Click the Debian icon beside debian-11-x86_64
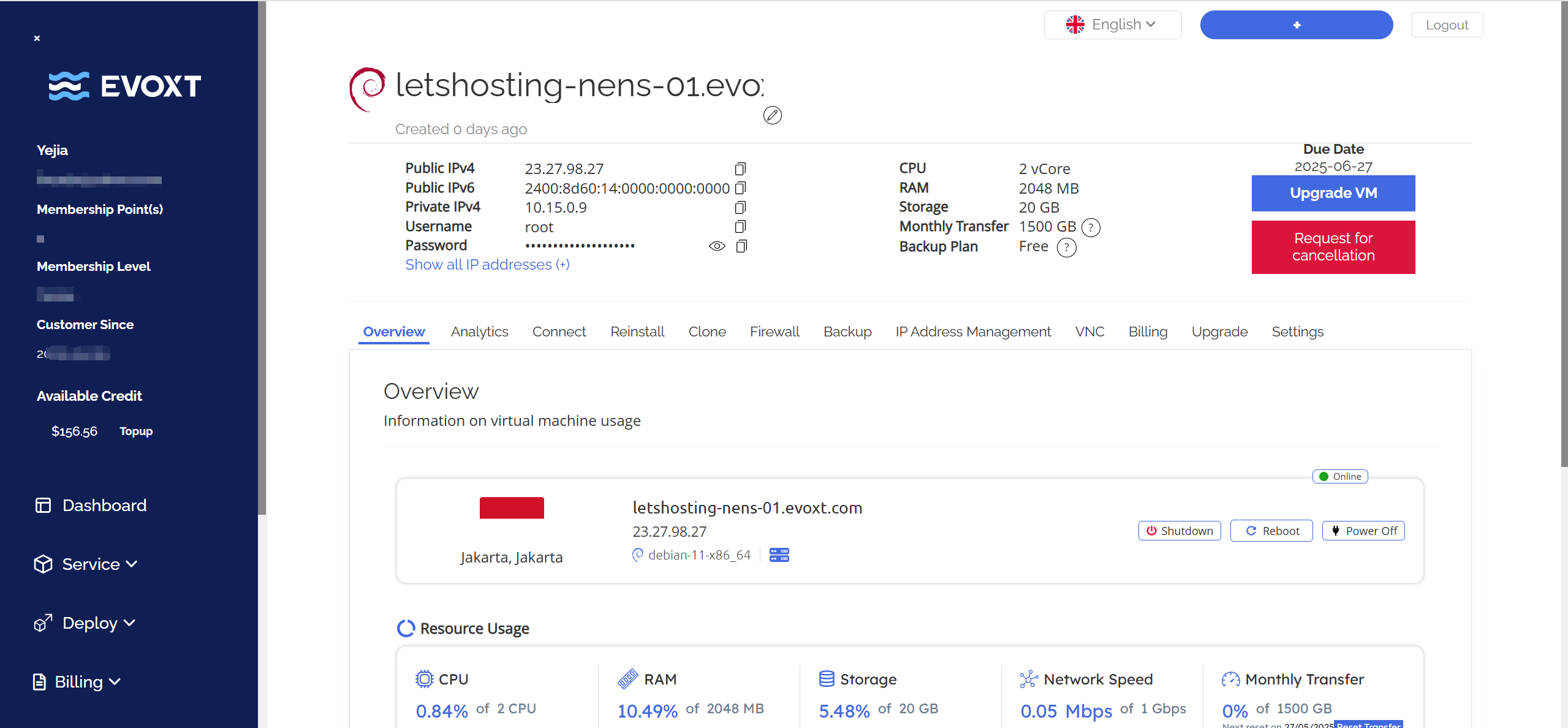Viewport: 1568px width, 728px height. tap(638, 555)
